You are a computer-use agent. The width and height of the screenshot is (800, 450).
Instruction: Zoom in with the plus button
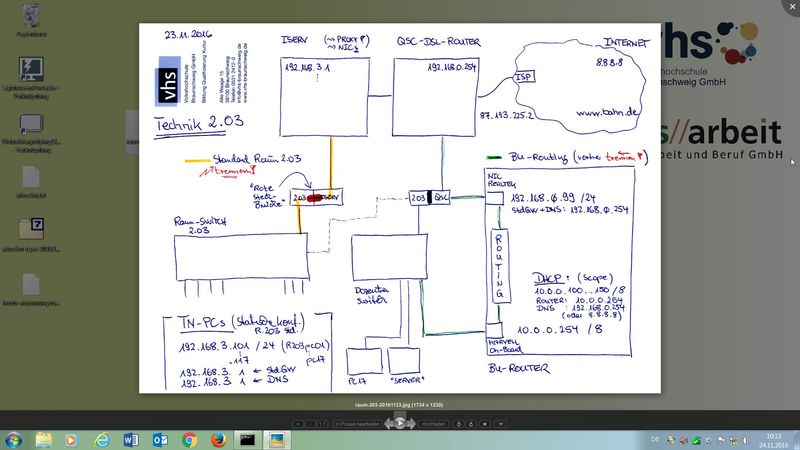pos(297,424)
